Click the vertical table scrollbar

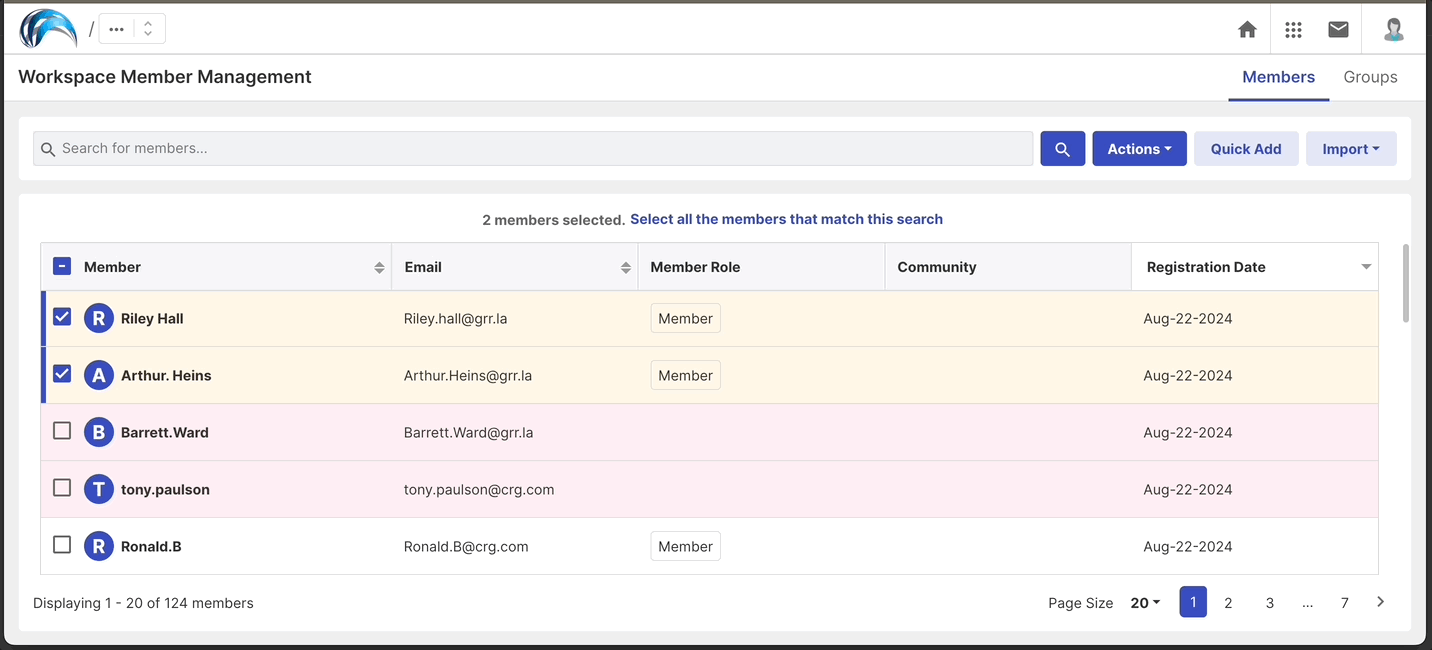[1405, 283]
